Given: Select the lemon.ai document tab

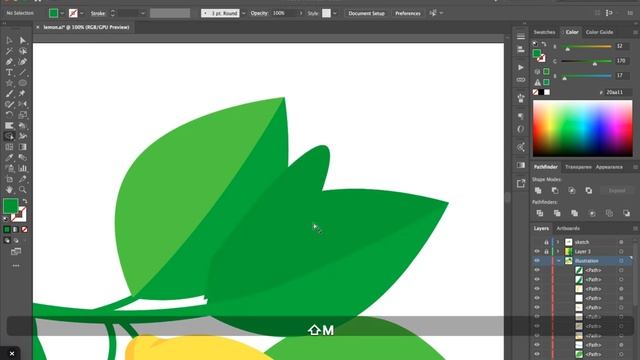Looking at the screenshot, I should tap(86, 27).
